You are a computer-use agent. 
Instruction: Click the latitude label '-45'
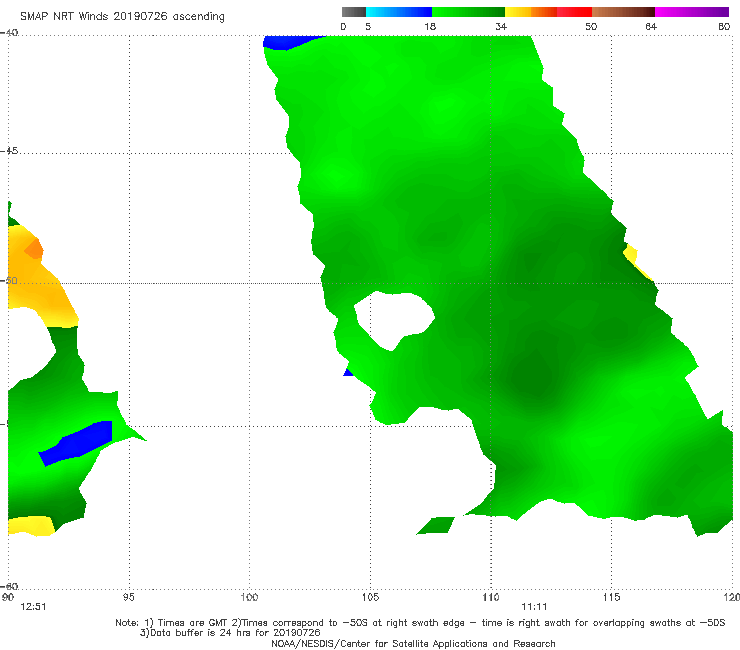[9, 151]
